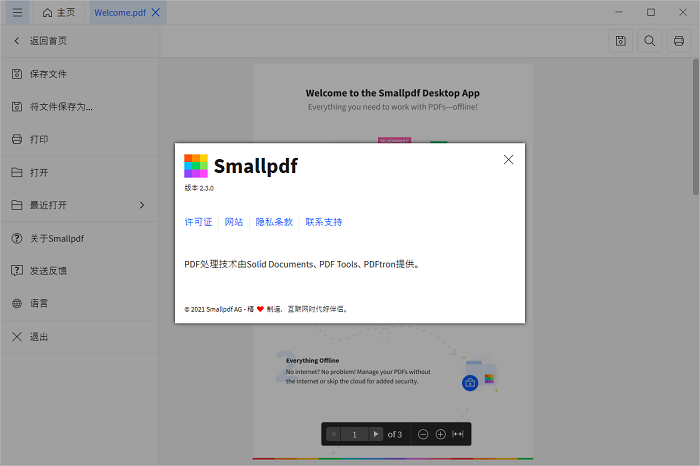Open the 许可证 license link
This screenshot has width=700, height=466.
(198, 222)
